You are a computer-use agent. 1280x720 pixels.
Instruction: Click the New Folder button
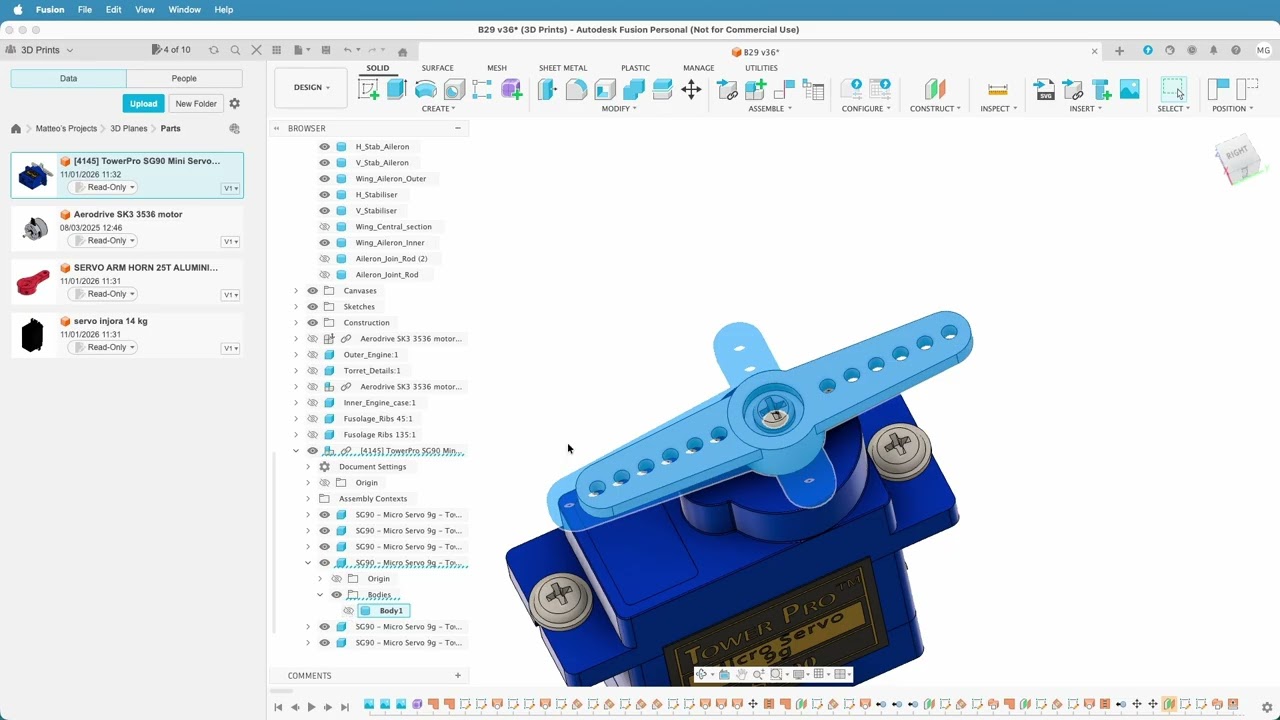(x=196, y=104)
